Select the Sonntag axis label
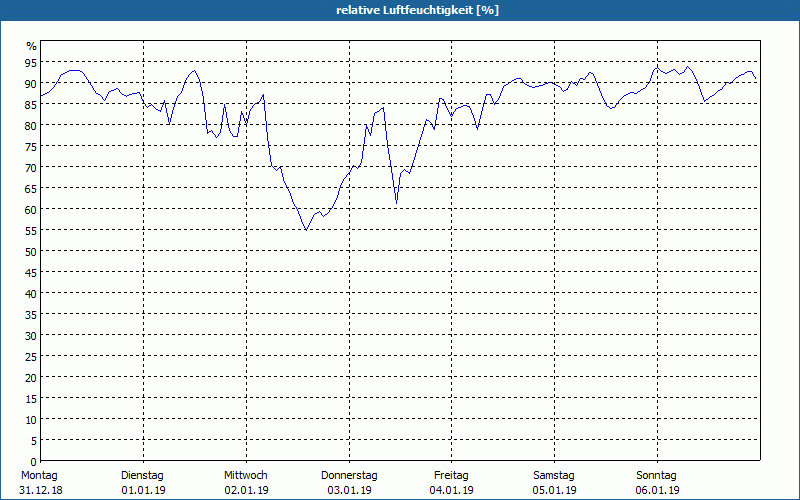The image size is (800, 500). tap(657, 476)
